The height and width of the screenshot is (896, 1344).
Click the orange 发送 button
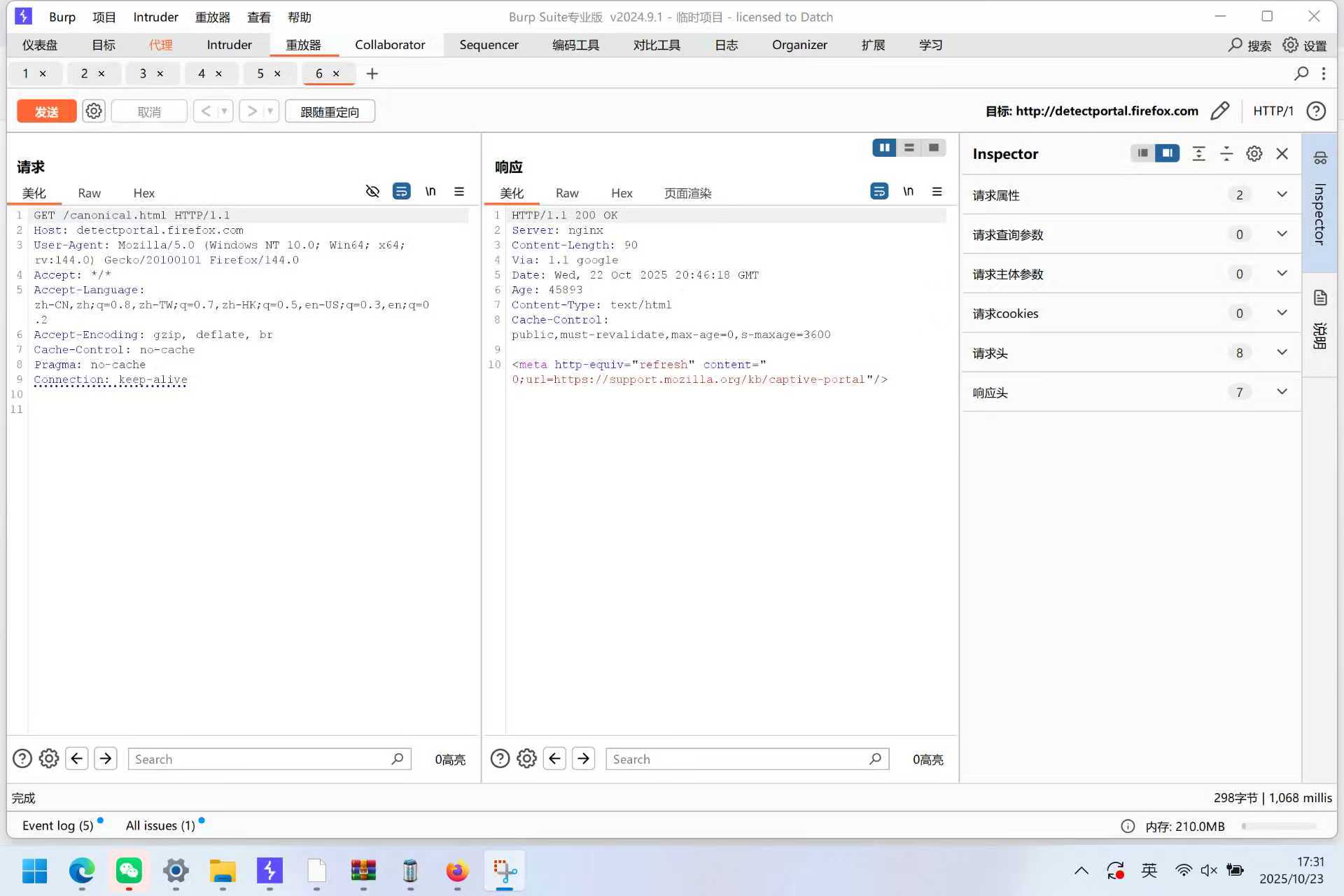(x=46, y=111)
